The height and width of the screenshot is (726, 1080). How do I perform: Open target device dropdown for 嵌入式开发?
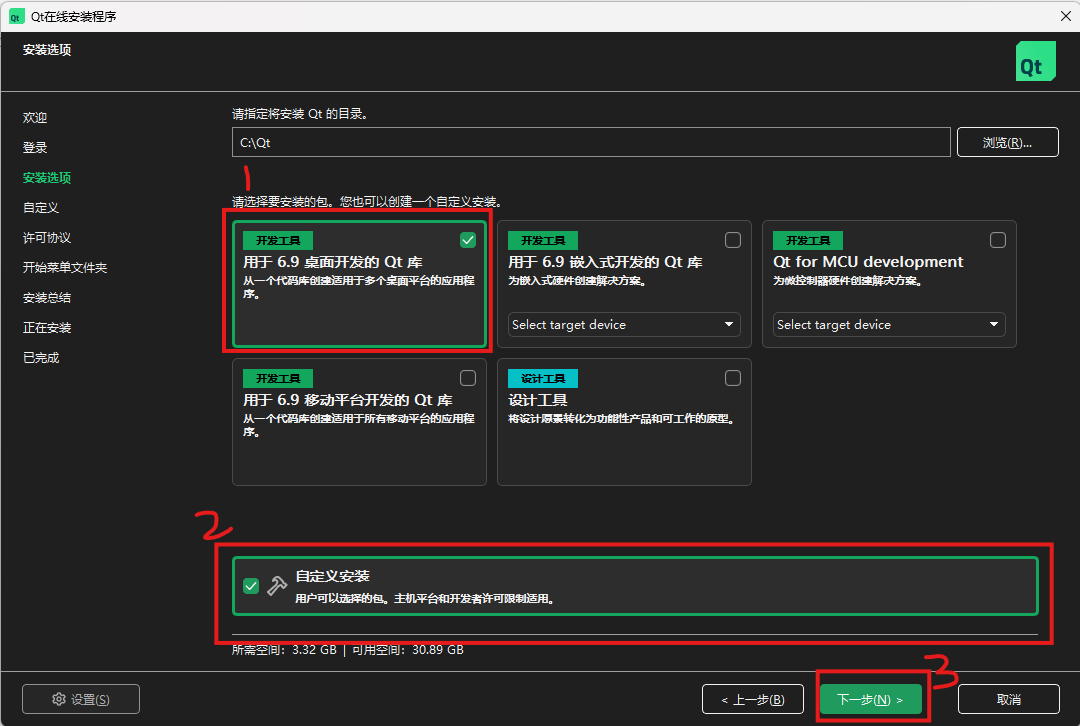tap(624, 324)
